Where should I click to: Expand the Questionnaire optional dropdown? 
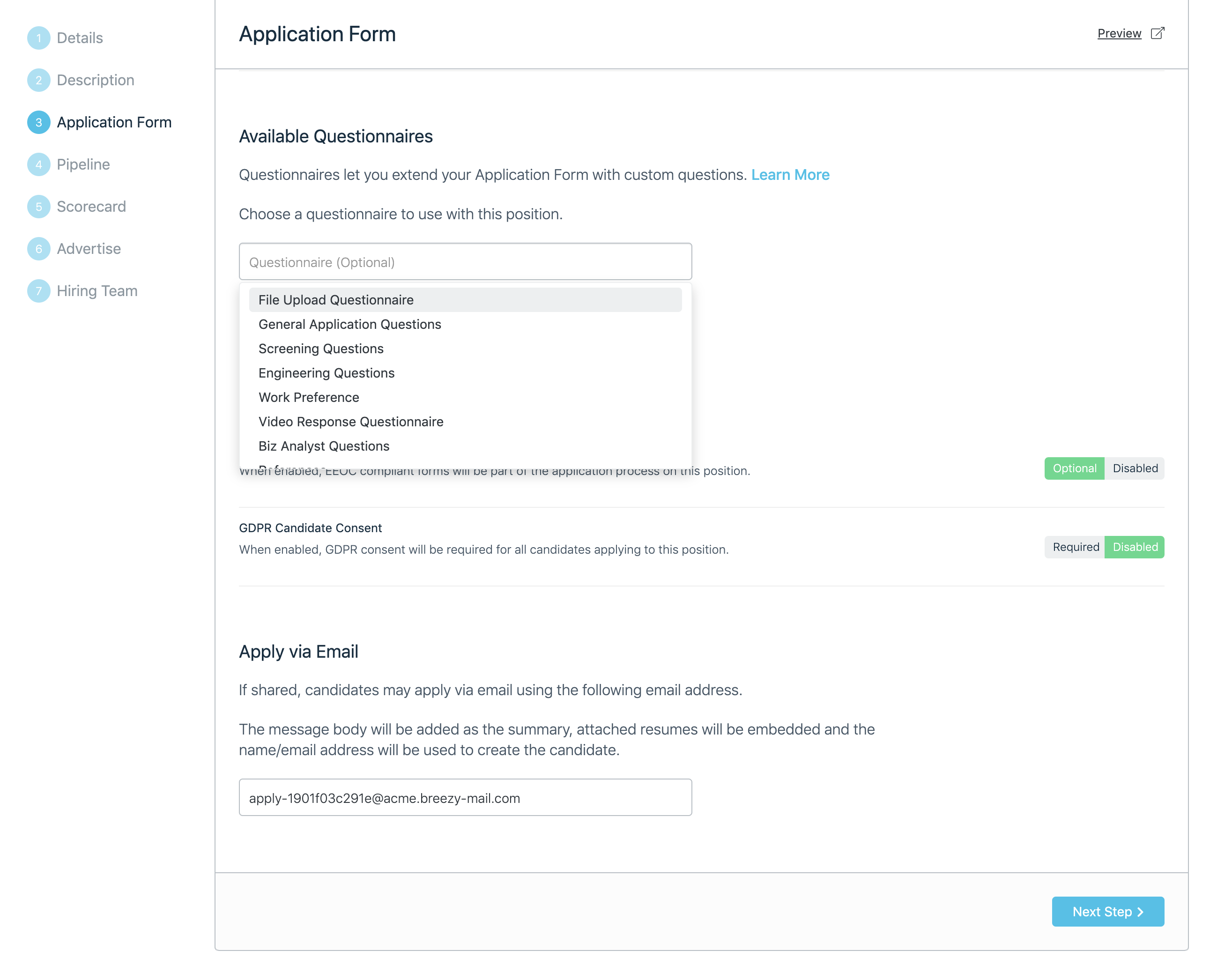click(465, 261)
